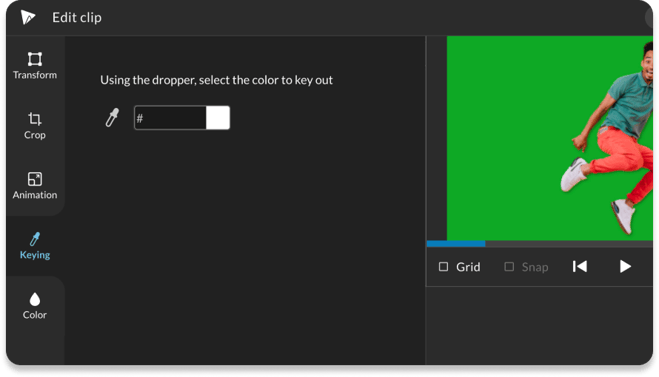Toggle the Snap checkbox

509,267
